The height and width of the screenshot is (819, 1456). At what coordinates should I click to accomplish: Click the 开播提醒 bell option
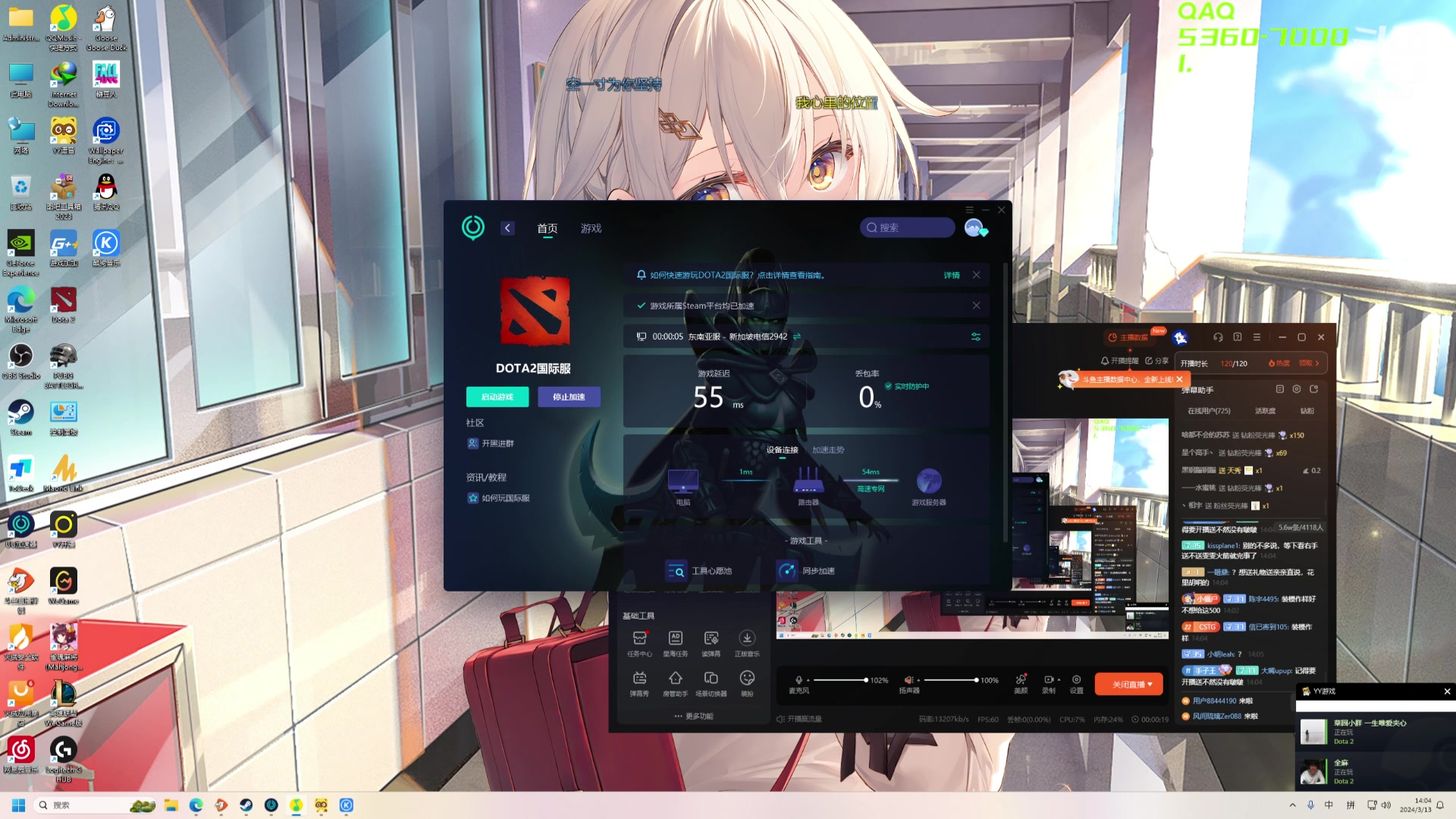click(x=1119, y=361)
